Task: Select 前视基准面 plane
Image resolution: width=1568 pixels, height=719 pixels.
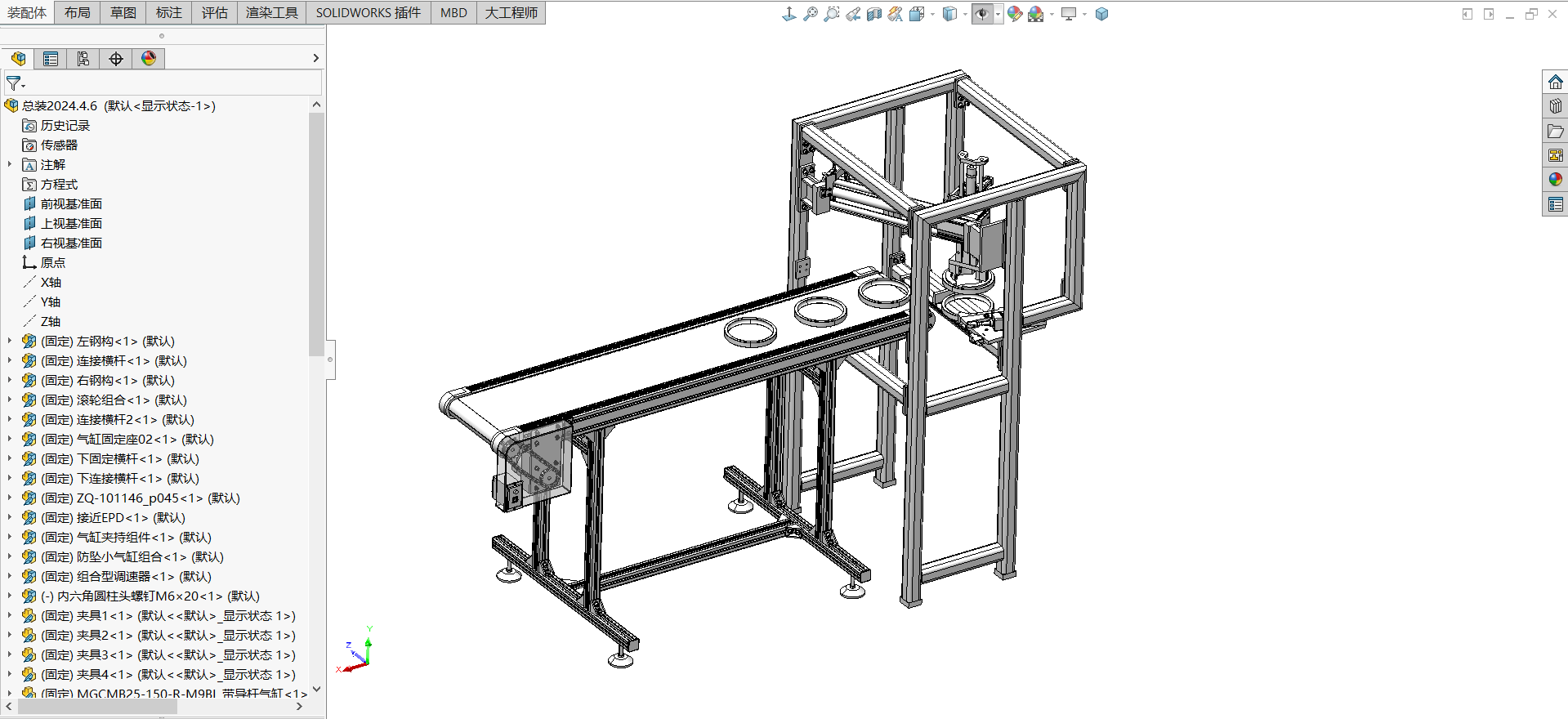Action: (71, 203)
